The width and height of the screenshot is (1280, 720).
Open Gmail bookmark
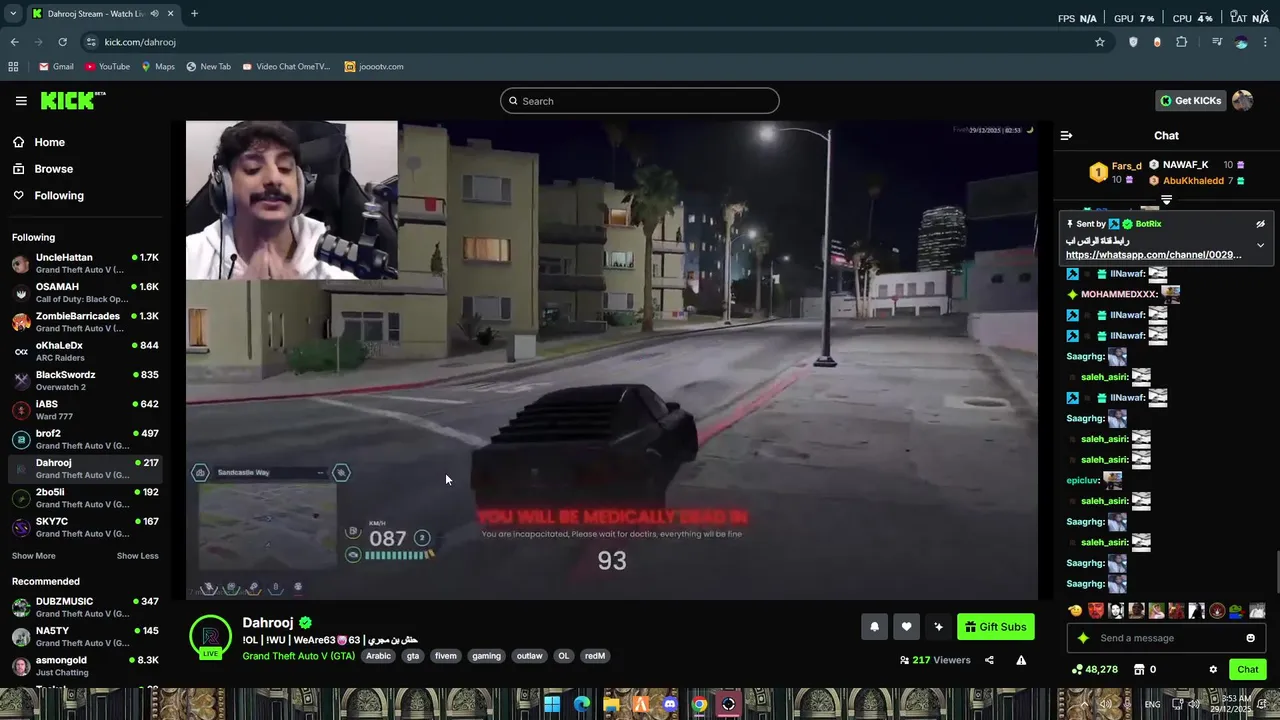pyautogui.click(x=56, y=67)
